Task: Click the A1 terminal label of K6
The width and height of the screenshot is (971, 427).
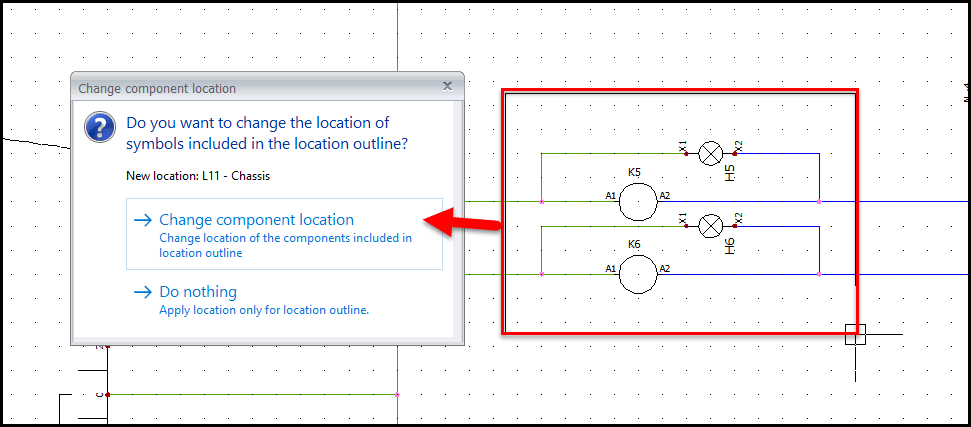Action: [x=611, y=269]
